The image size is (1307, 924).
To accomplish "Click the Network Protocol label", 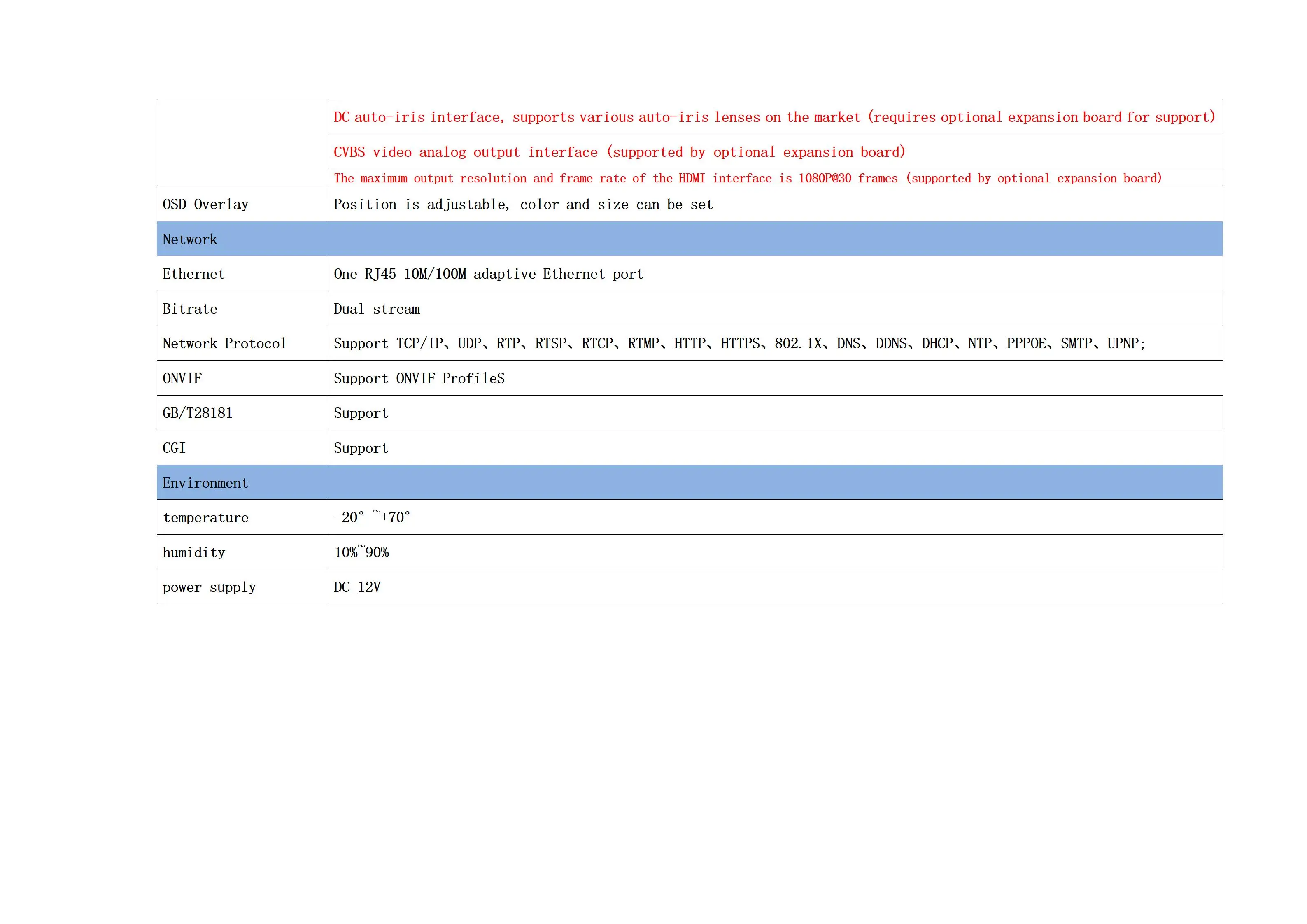I will [x=224, y=343].
